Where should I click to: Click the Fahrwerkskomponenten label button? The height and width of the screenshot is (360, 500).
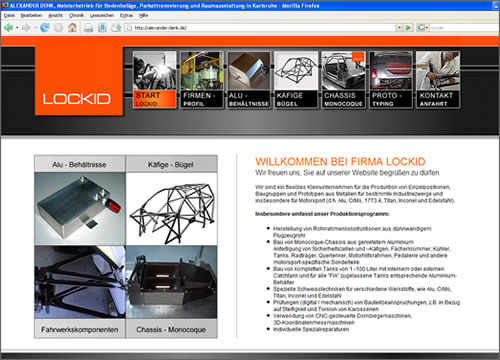[x=80, y=329]
